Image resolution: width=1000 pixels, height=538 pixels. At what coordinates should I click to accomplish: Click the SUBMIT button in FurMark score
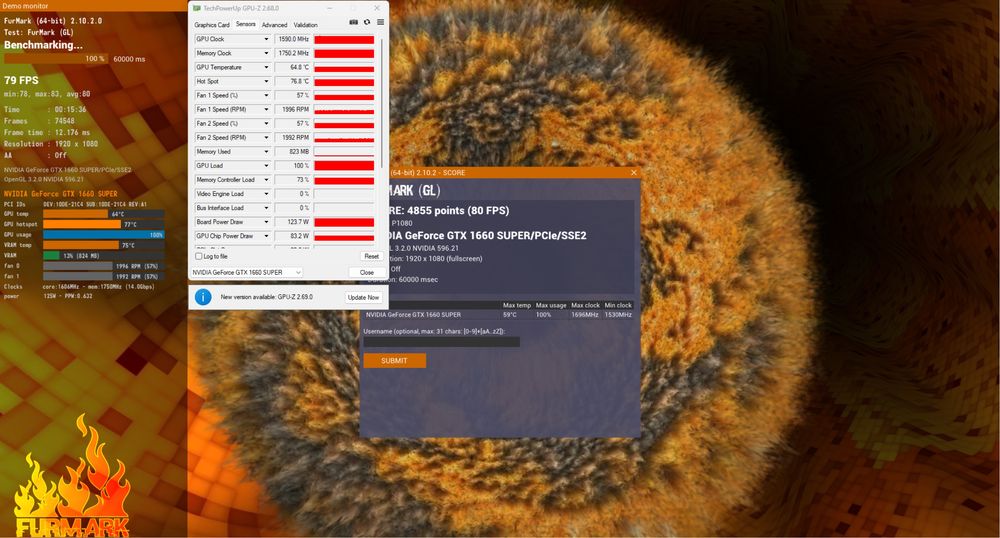coord(394,361)
